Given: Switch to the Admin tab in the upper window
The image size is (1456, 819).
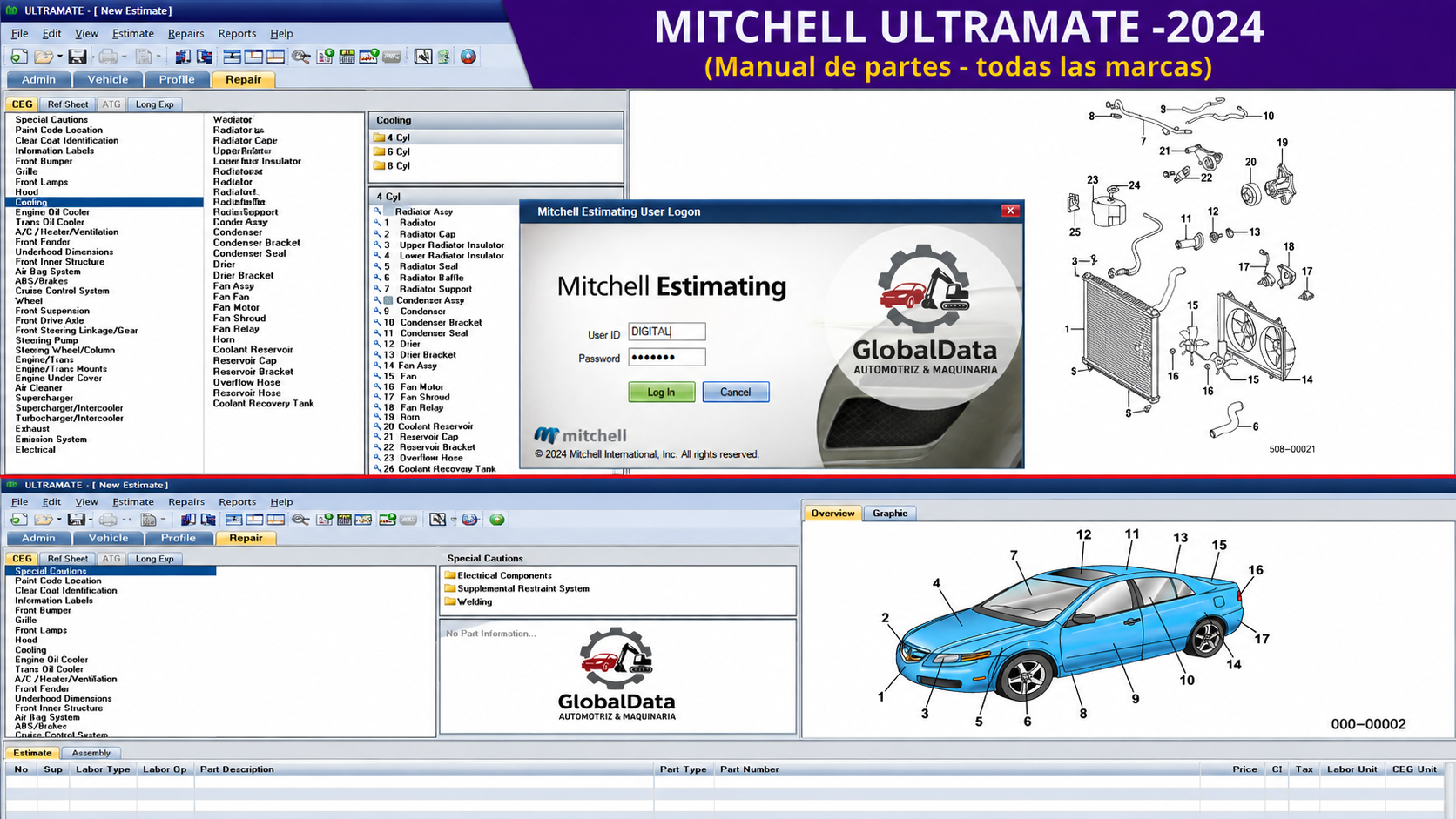Looking at the screenshot, I should 38,79.
